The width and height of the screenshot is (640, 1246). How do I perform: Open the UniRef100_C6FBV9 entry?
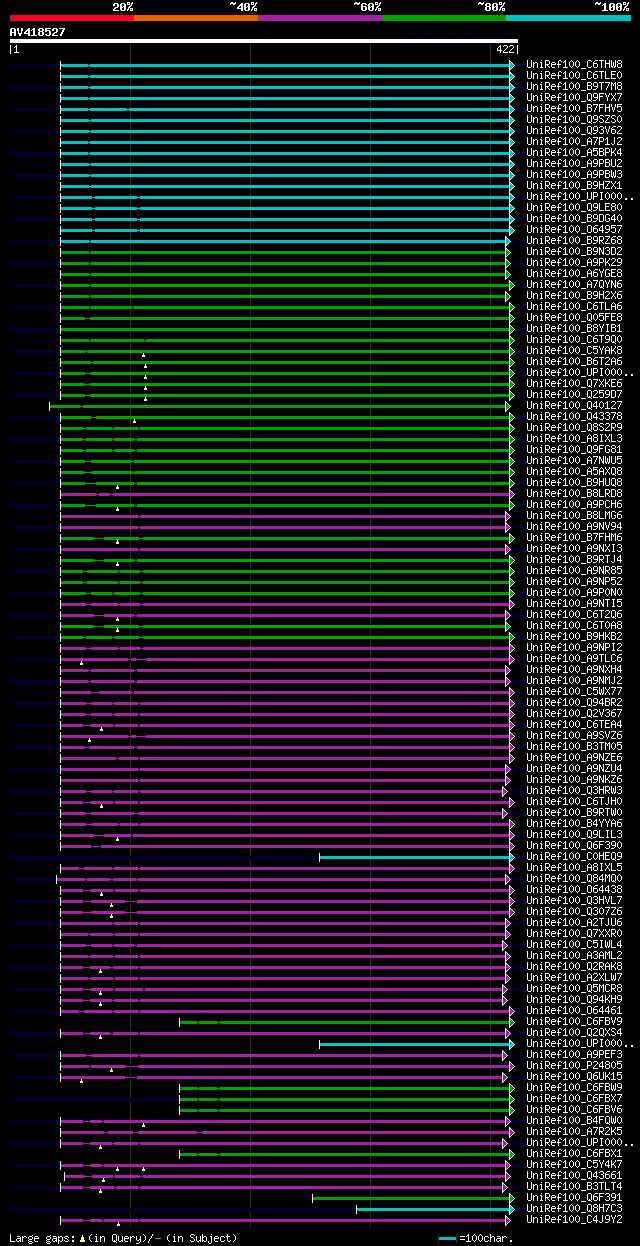(x=574, y=1021)
